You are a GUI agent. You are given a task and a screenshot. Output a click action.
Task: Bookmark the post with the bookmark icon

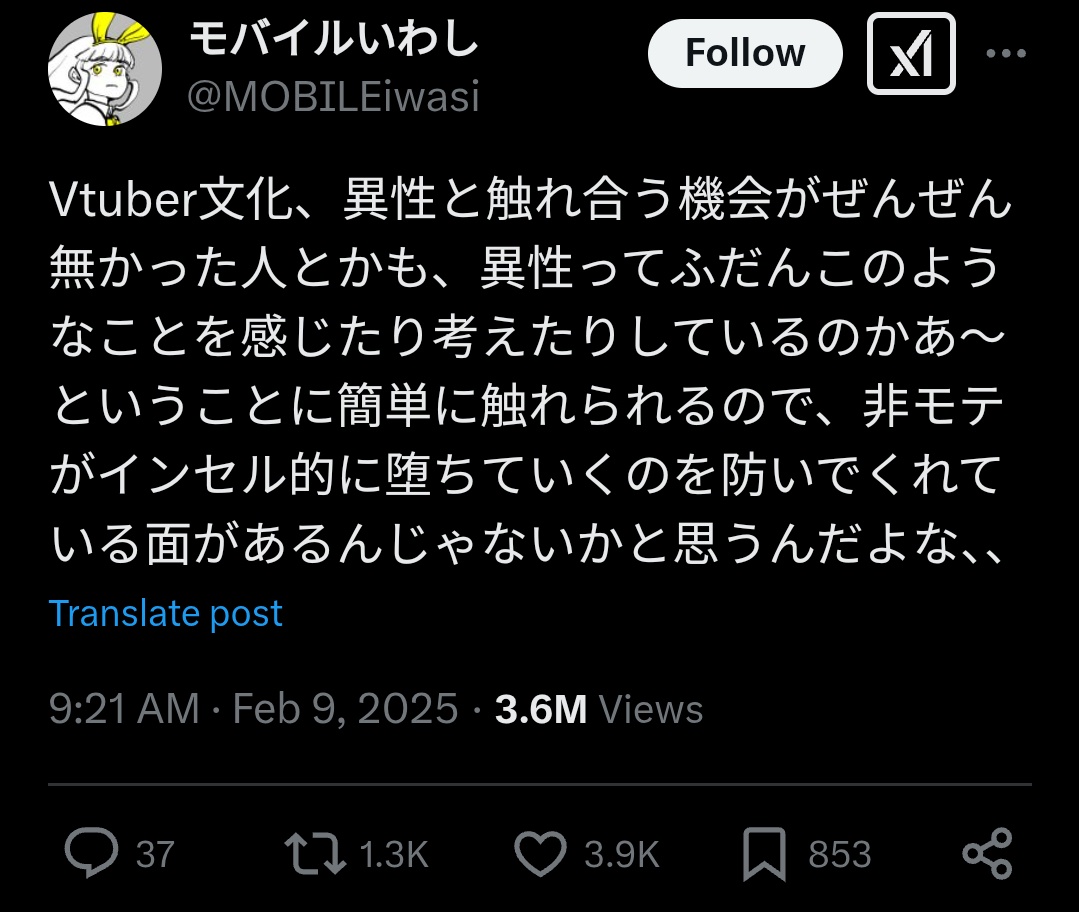[765, 854]
